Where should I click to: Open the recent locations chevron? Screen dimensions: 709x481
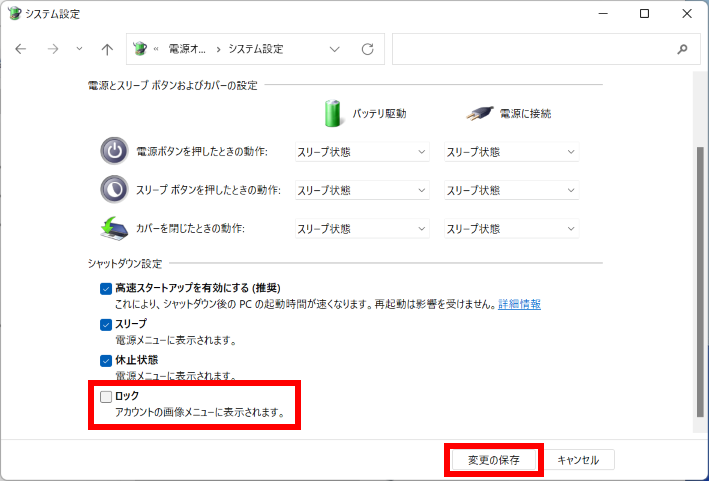click(x=80, y=49)
